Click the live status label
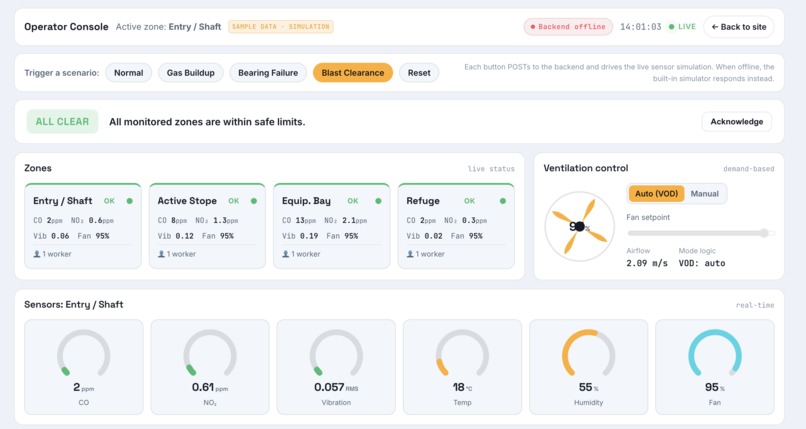Viewport: 806px width, 429px height. [x=491, y=169]
